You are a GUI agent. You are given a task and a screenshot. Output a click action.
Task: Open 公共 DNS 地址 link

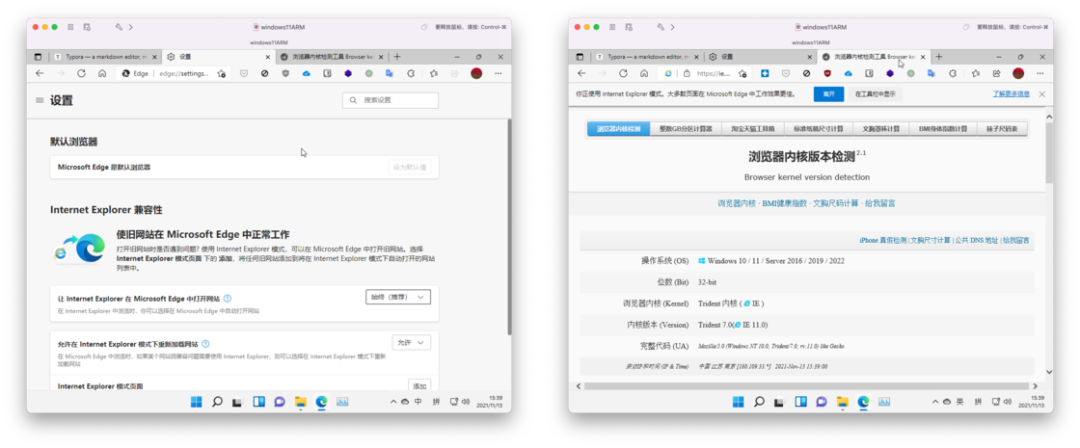pyautogui.click(x=976, y=241)
